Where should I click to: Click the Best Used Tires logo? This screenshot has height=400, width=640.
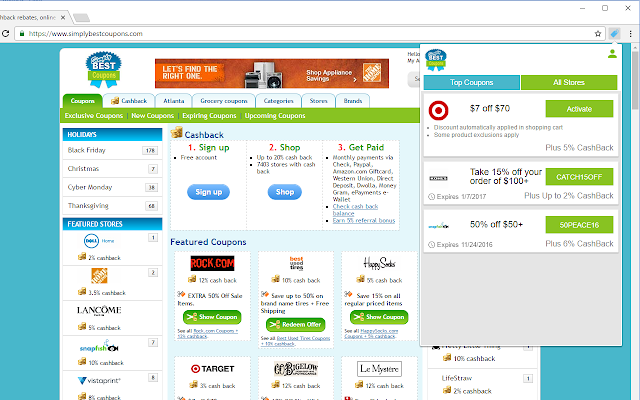point(296,263)
